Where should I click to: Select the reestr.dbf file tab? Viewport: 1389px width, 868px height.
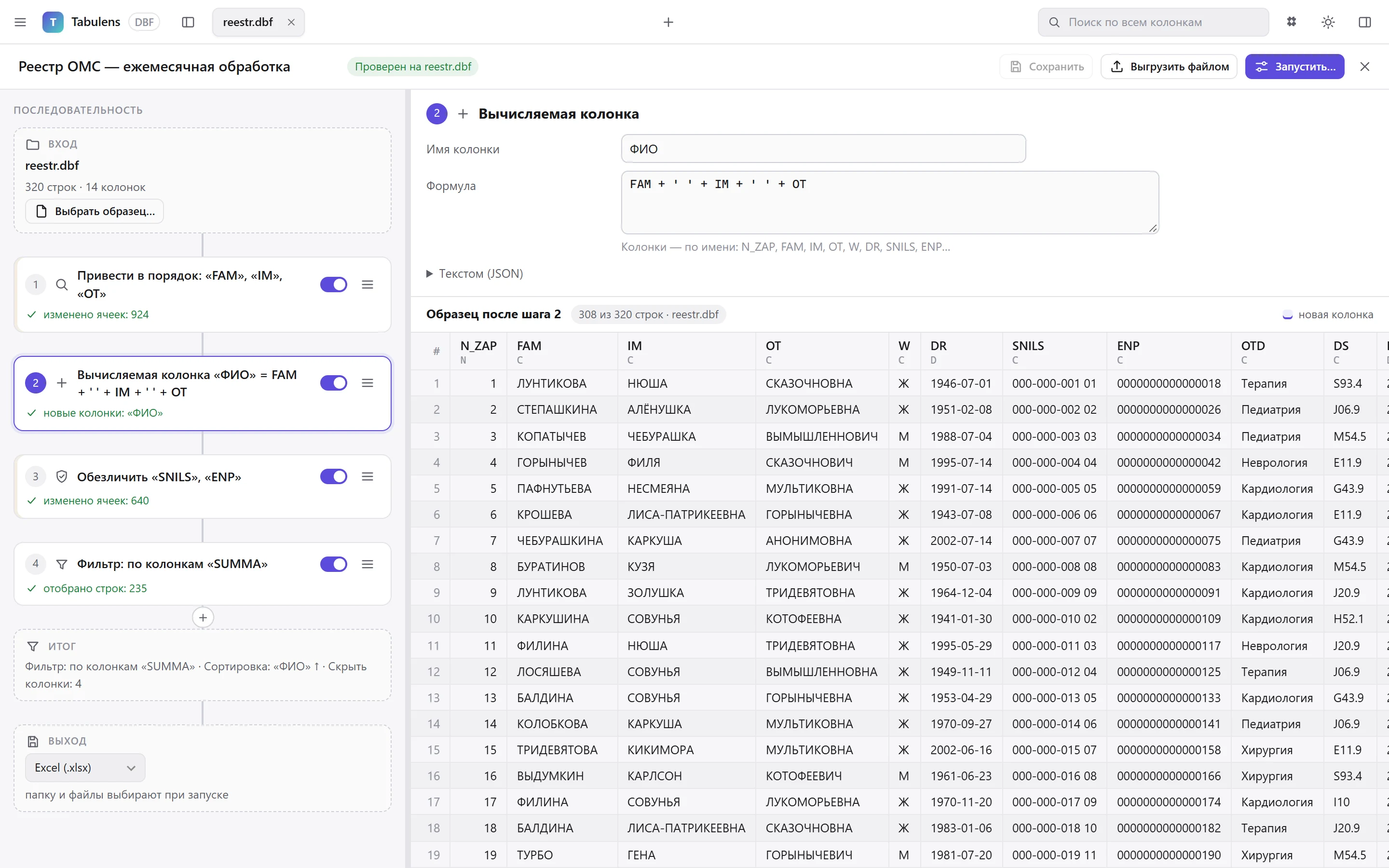coord(248,22)
